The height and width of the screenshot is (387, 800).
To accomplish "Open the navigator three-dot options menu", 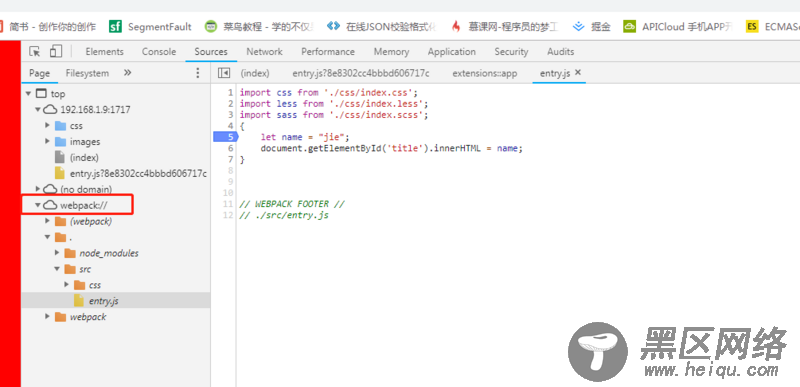I will (198, 73).
